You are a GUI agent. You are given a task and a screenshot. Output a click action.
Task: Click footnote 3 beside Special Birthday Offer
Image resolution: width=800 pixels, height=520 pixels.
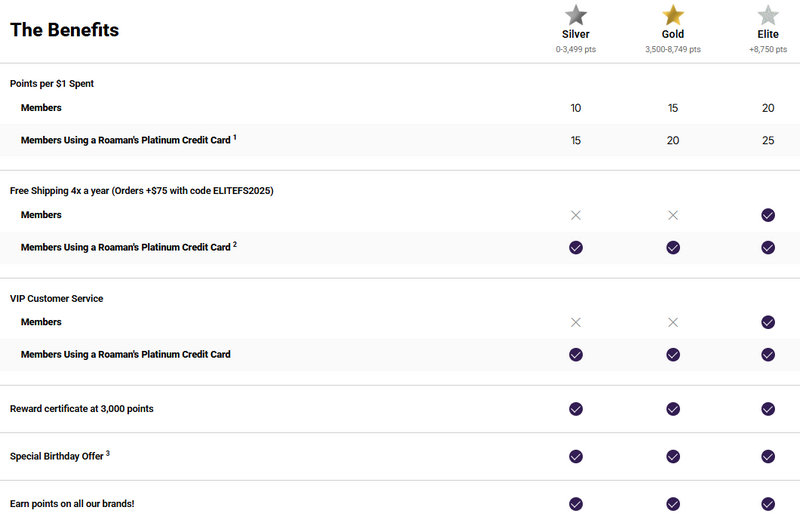tap(108, 453)
